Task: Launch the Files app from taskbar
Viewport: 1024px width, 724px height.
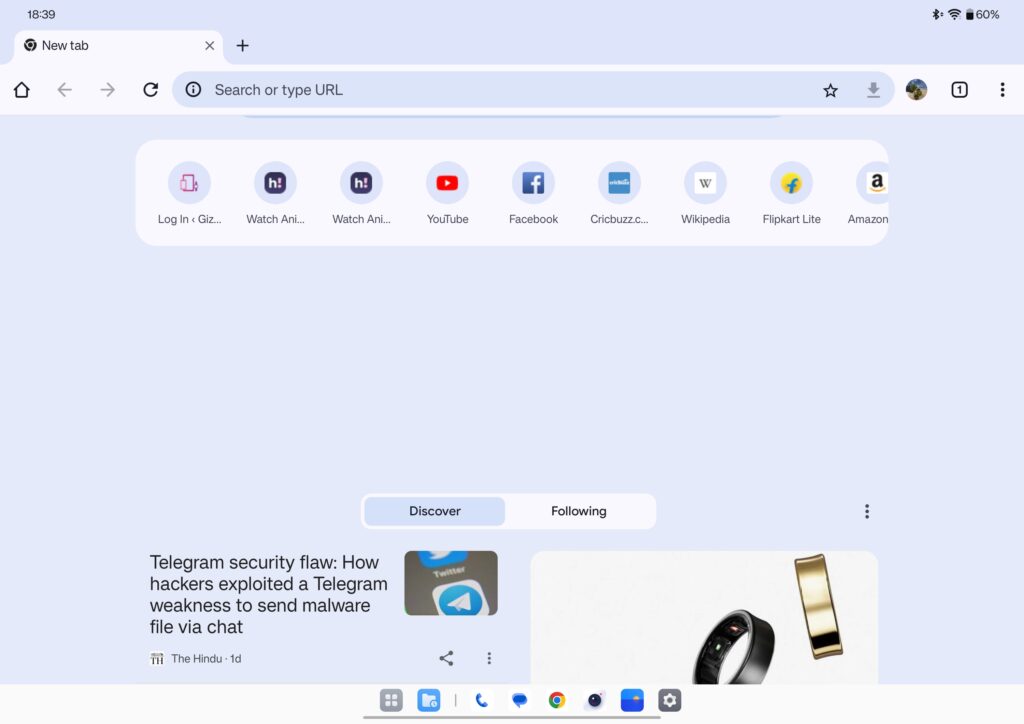Action: 429,700
